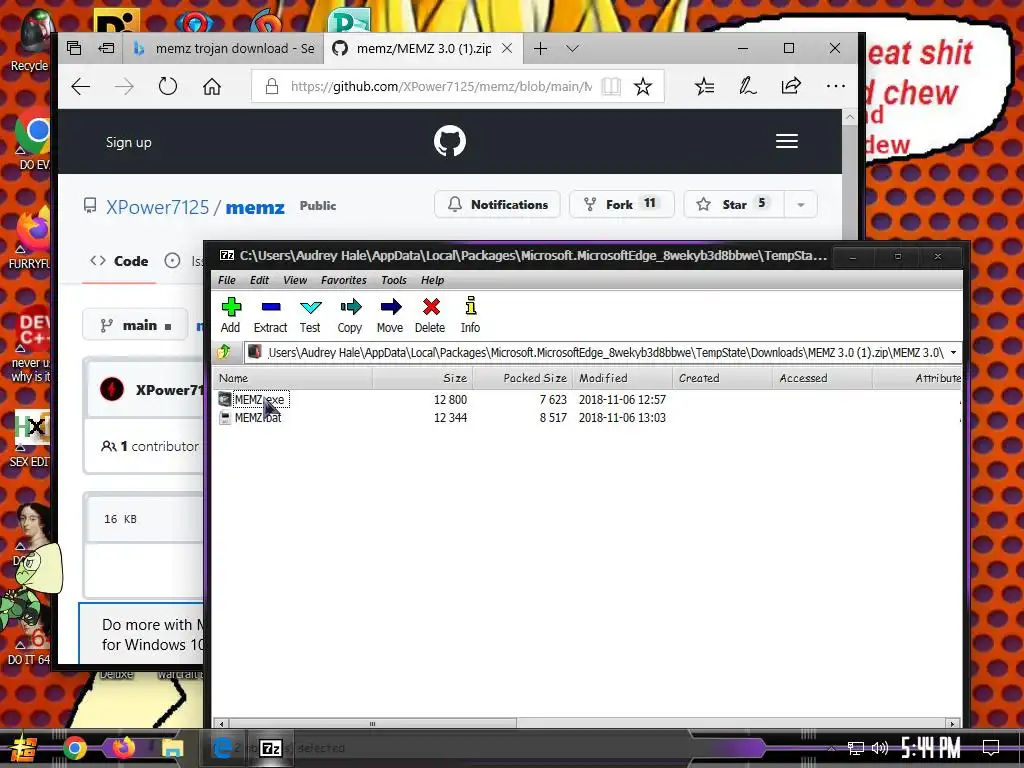Open the notification center icon
Image resolution: width=1024 pixels, height=768 pixels.
[x=991, y=748]
